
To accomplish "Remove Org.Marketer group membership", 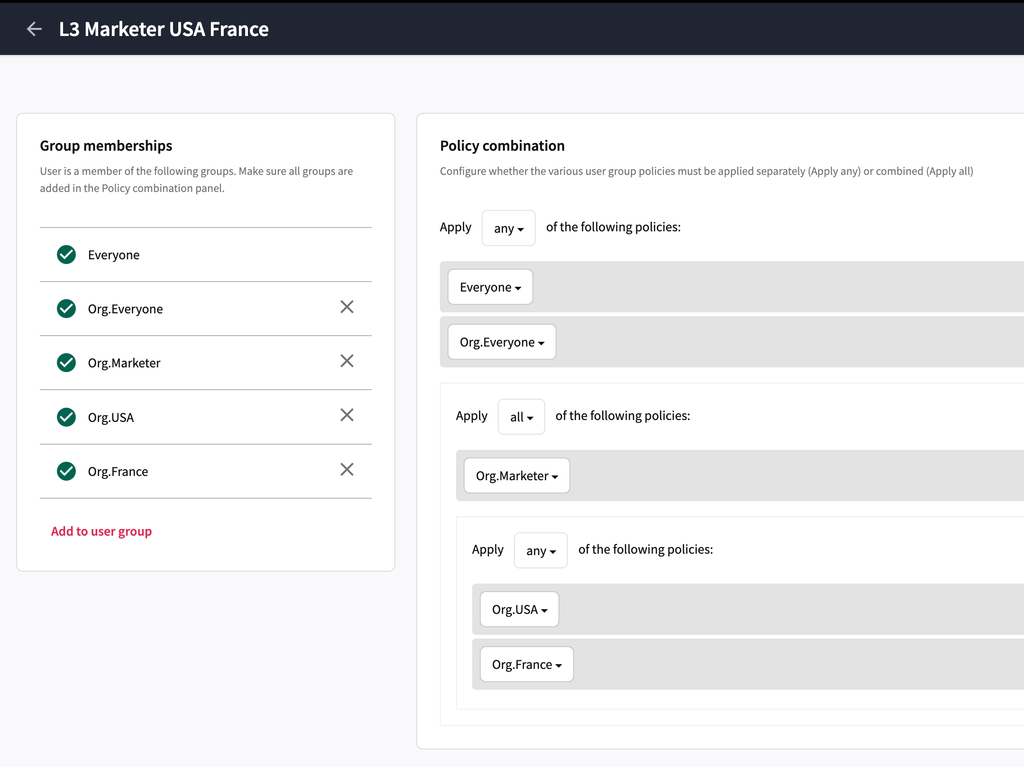I will [x=347, y=361].
